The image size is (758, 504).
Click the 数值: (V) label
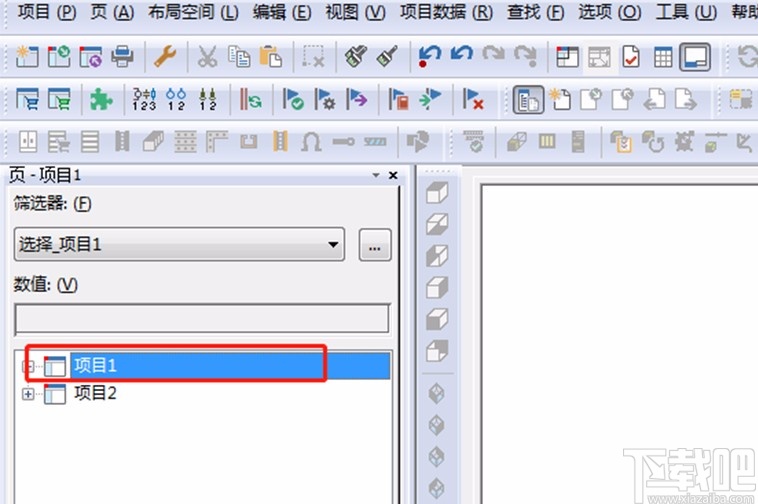click(45, 285)
